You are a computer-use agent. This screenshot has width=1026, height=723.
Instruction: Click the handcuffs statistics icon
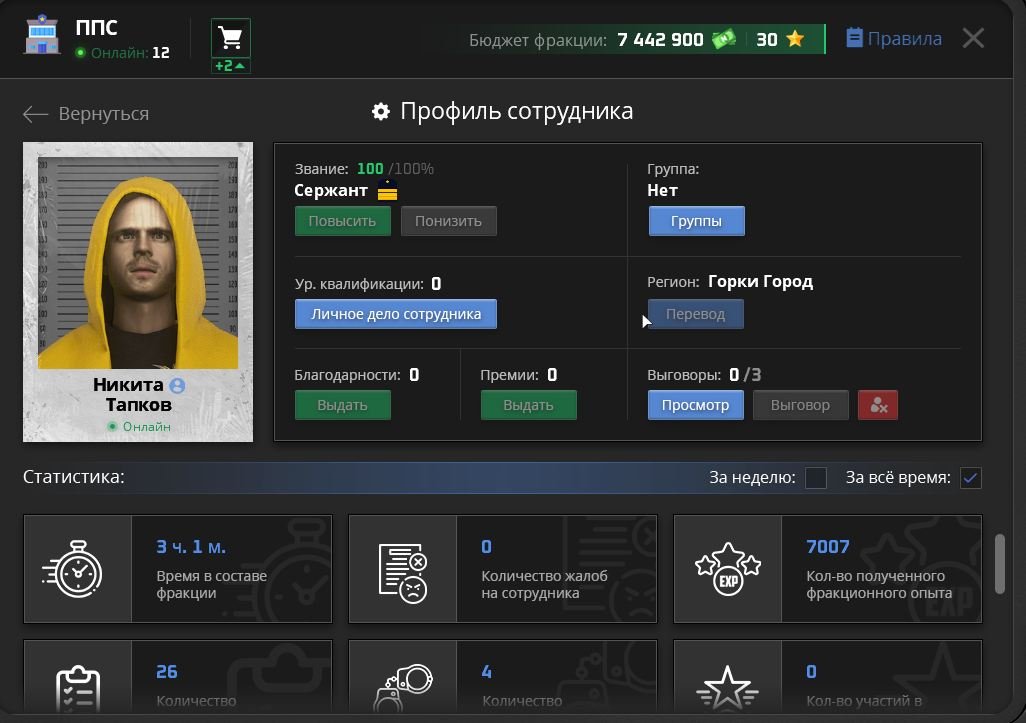pos(403,687)
